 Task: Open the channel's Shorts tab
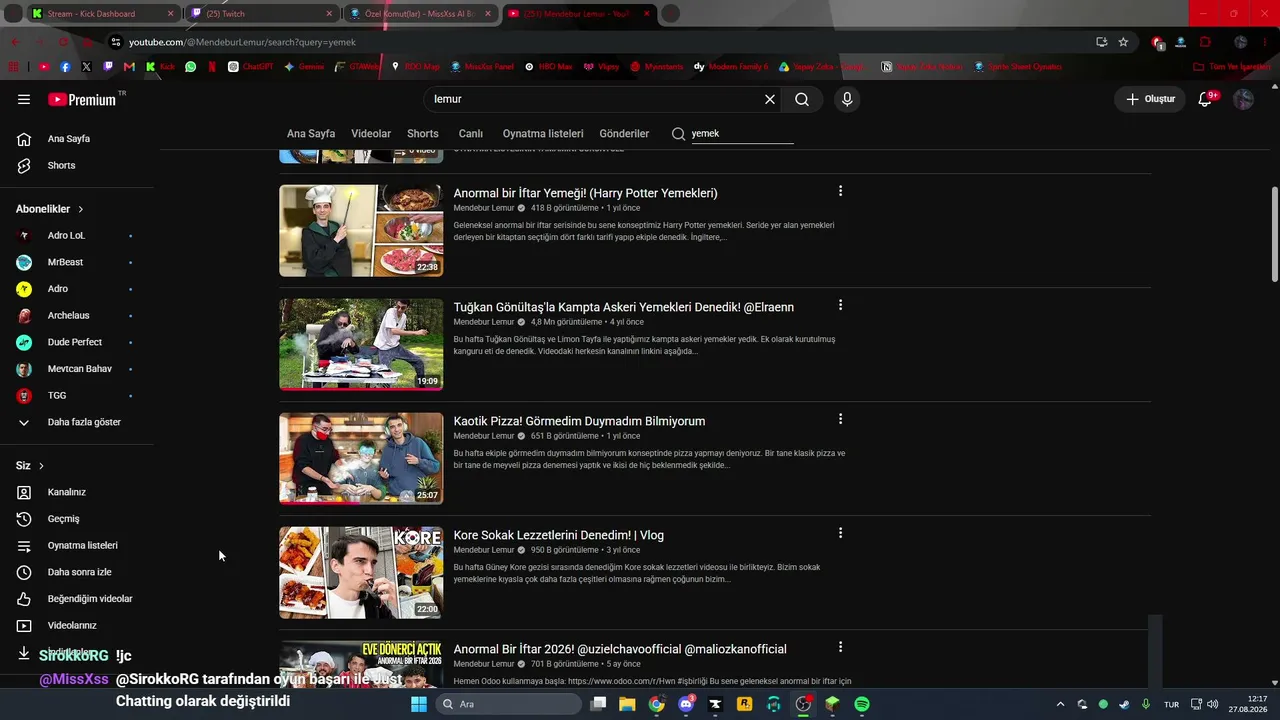click(423, 134)
